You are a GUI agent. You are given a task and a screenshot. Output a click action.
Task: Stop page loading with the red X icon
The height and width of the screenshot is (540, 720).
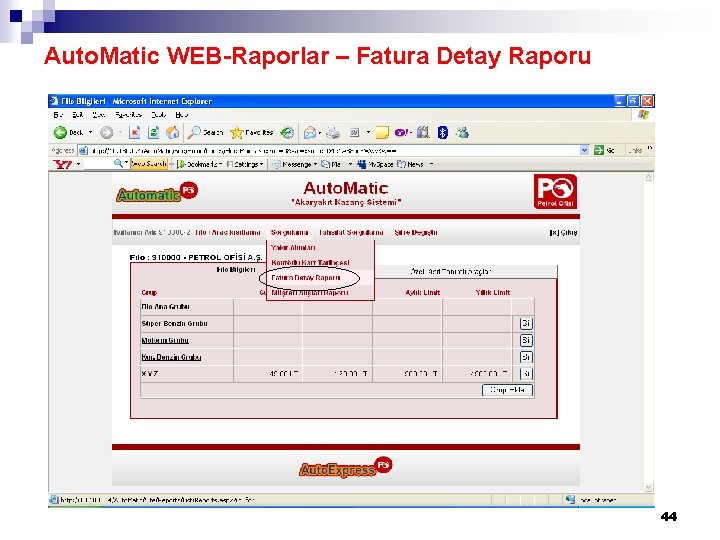(x=135, y=133)
